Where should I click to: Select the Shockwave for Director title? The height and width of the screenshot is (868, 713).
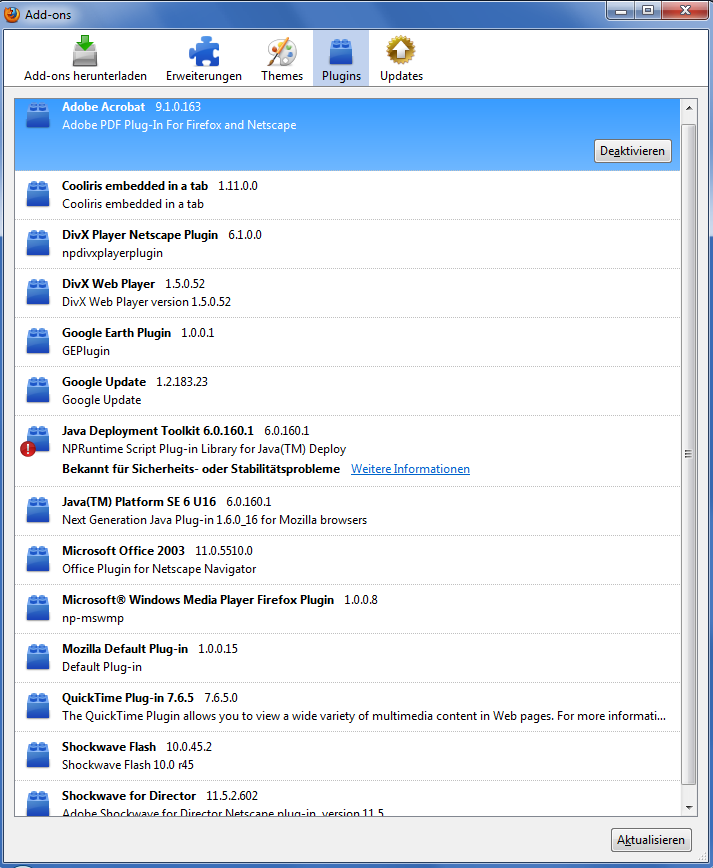[x=129, y=796]
